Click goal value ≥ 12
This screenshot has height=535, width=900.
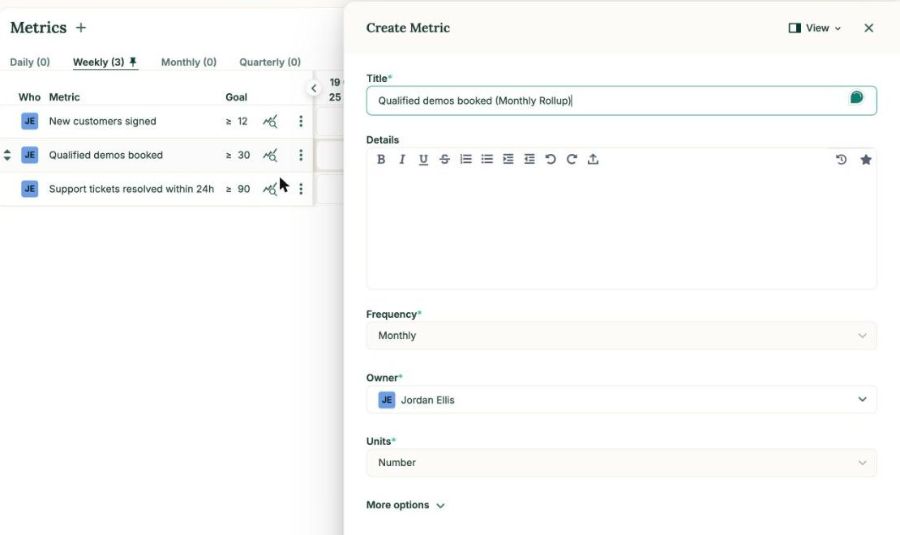236,121
